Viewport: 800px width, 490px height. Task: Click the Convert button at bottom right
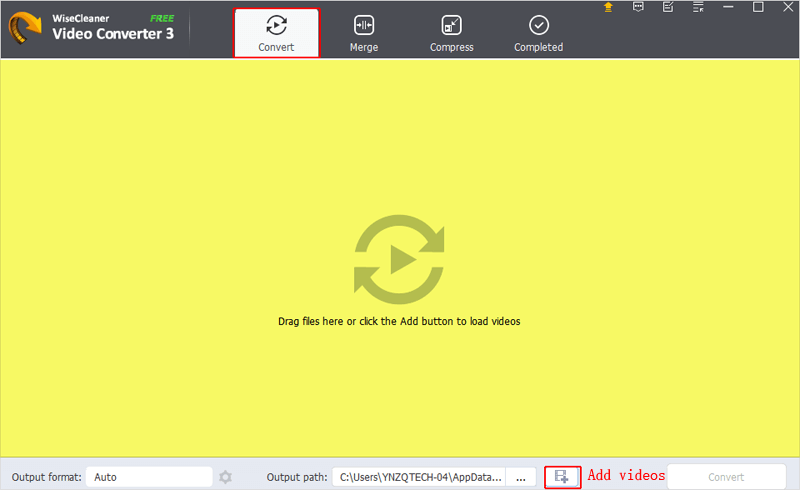click(x=726, y=477)
